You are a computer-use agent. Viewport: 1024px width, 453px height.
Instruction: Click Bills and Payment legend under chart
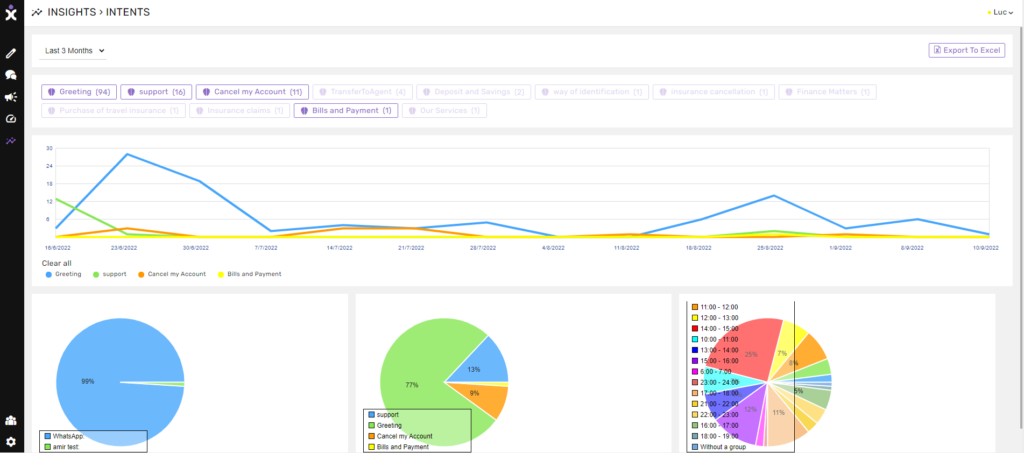pos(249,274)
